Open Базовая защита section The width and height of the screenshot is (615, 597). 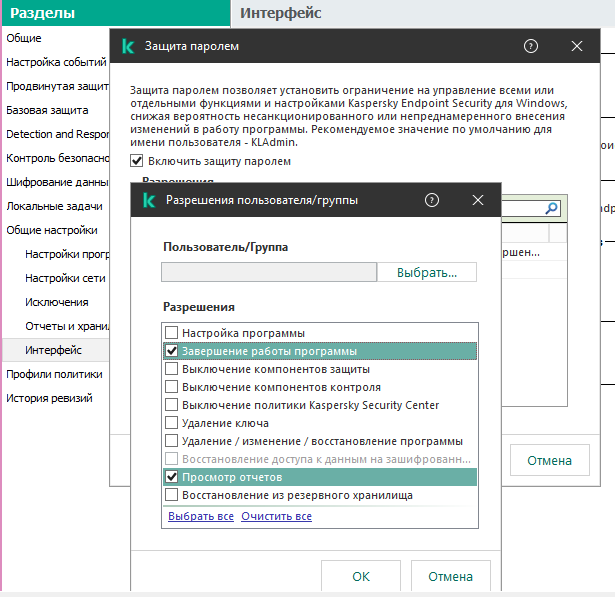(x=47, y=110)
